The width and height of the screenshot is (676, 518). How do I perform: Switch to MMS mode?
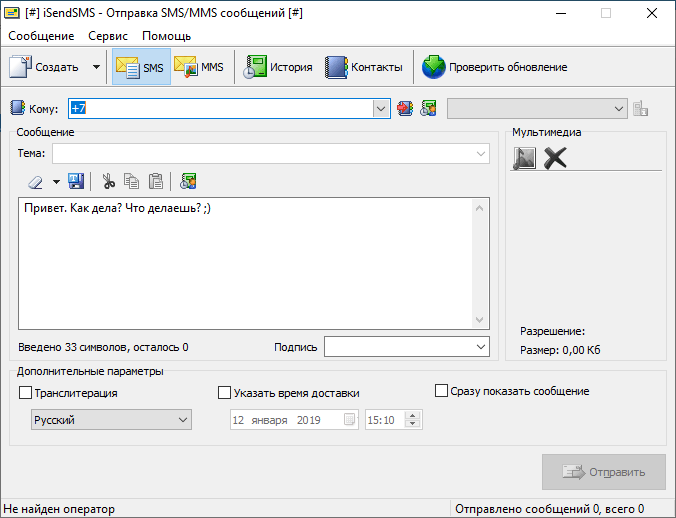point(199,67)
